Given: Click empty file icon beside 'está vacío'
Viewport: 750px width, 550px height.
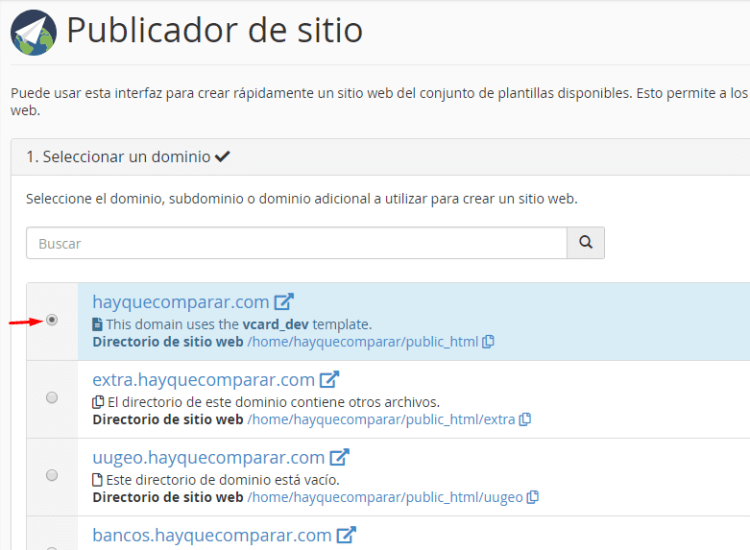Looking at the screenshot, I should [x=97, y=480].
